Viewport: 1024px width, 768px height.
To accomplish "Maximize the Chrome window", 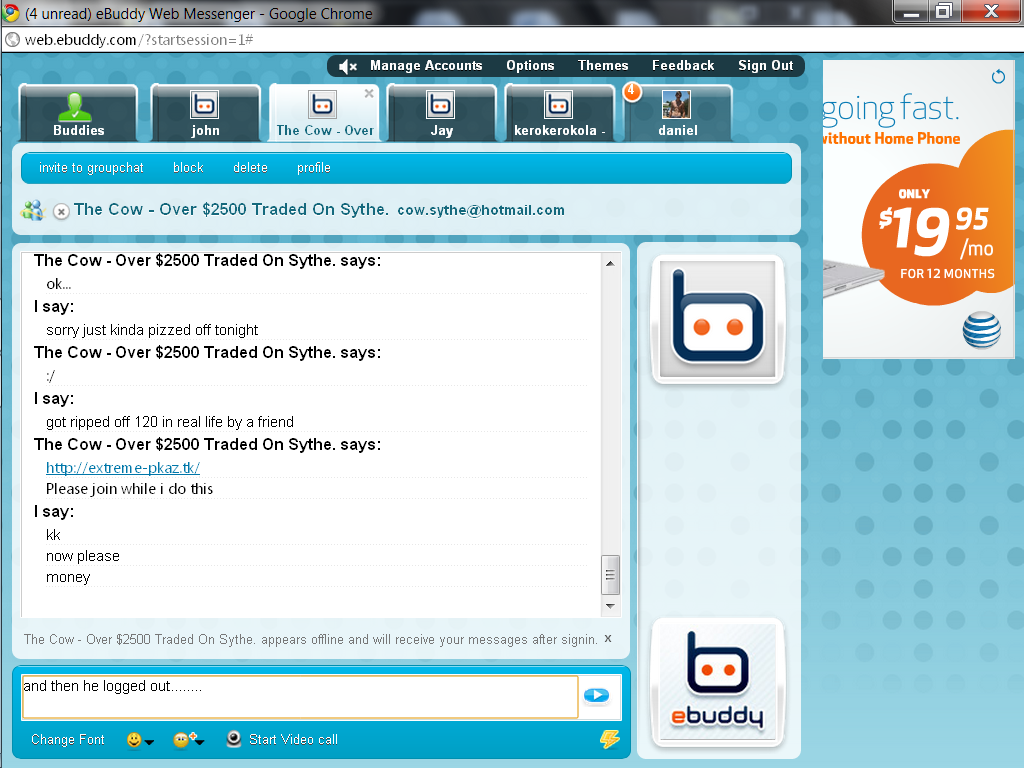I will point(944,11).
